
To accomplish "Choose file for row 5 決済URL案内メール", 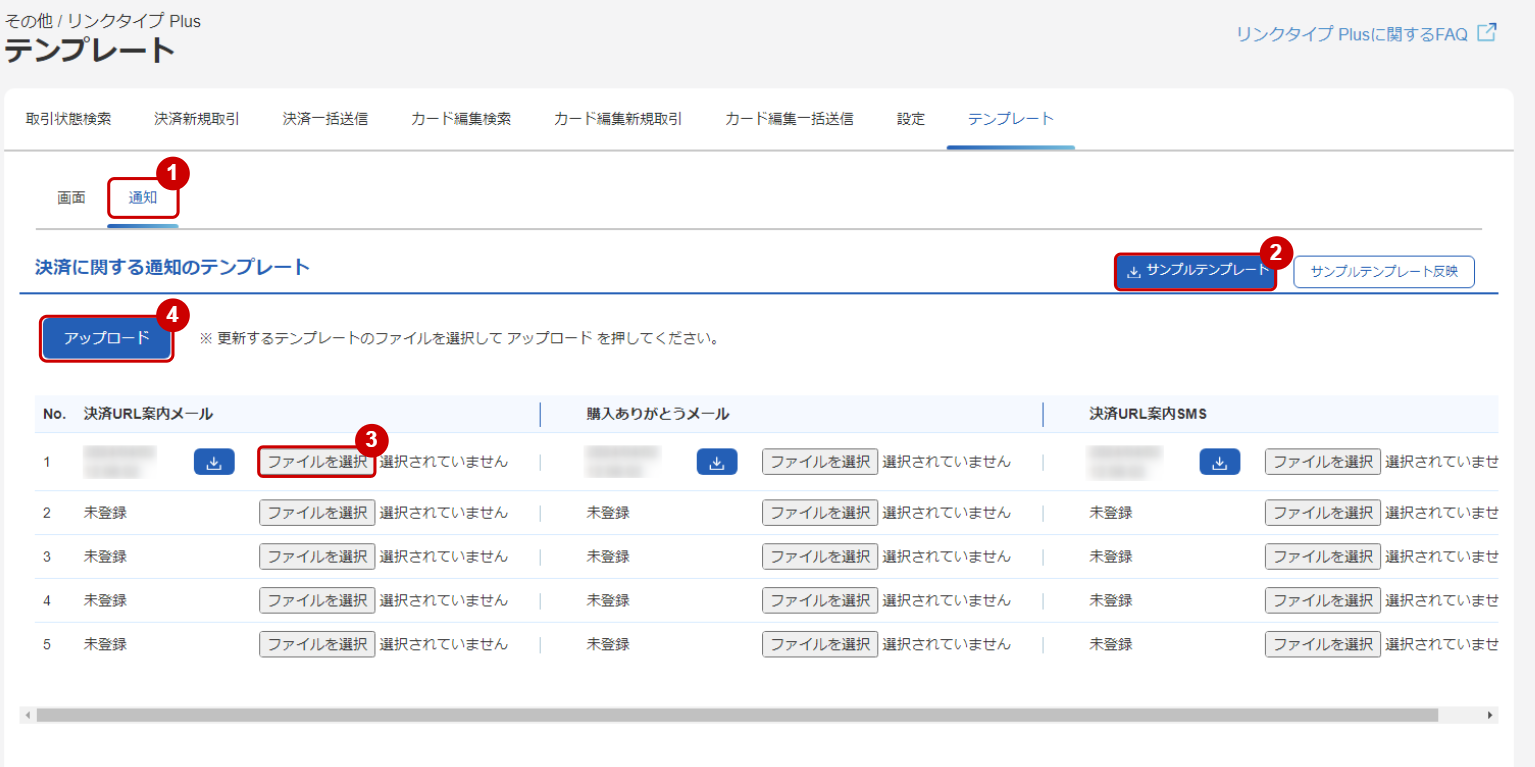I will click(317, 645).
